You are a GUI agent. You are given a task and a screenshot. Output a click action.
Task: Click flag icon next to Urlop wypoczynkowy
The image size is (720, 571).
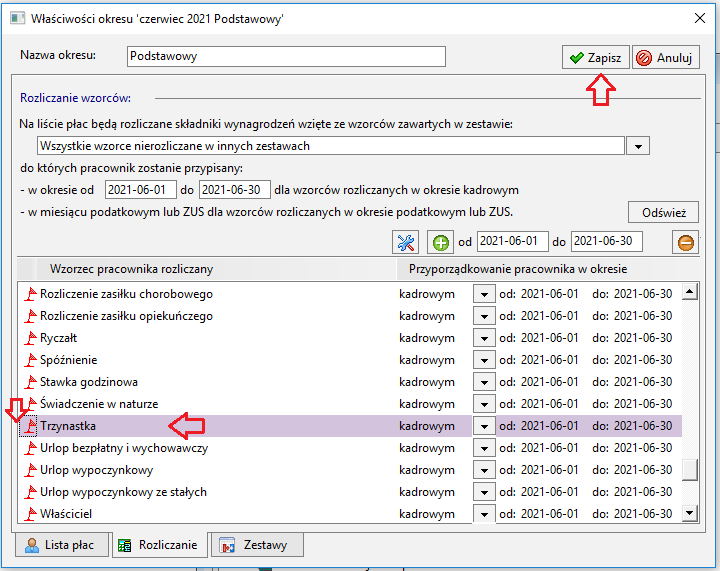(30, 470)
